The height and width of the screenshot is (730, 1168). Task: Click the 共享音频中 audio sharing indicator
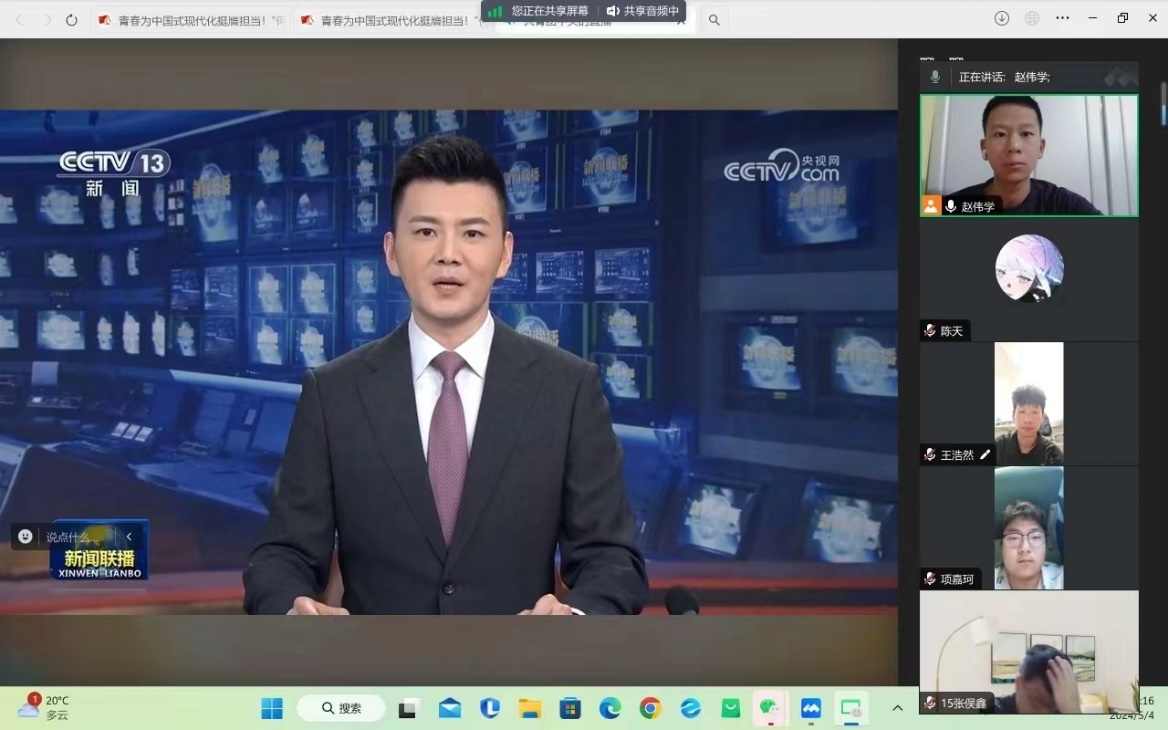(x=643, y=10)
